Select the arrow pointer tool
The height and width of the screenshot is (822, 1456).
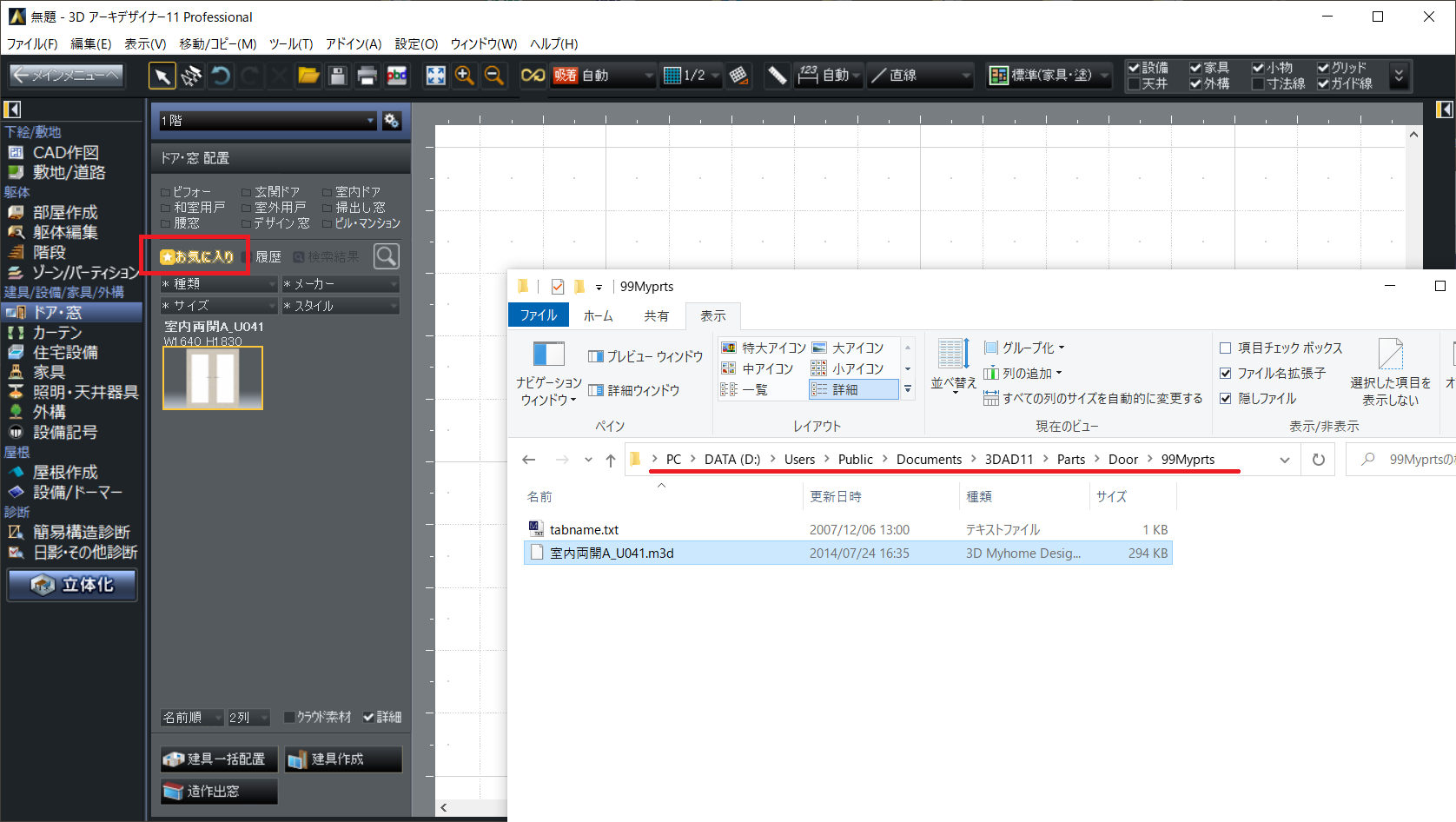coord(162,76)
